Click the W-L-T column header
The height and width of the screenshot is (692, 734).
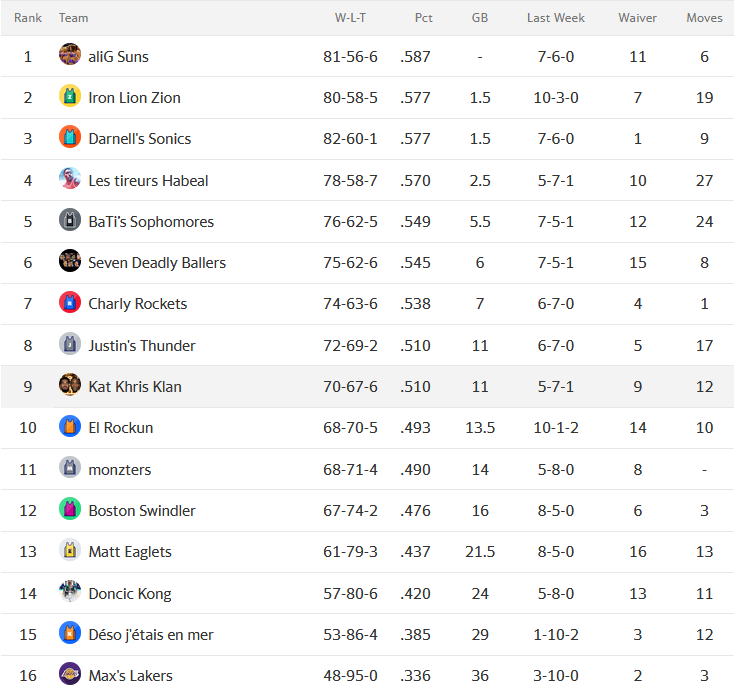[x=350, y=18]
